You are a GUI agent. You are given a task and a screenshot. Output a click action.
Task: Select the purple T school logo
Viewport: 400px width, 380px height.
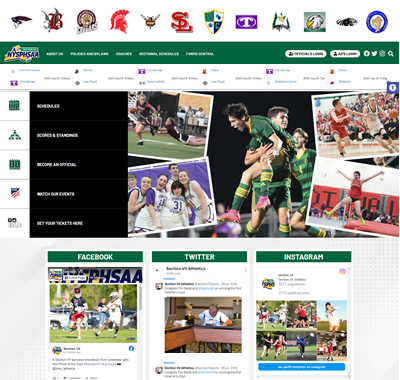pos(246,22)
